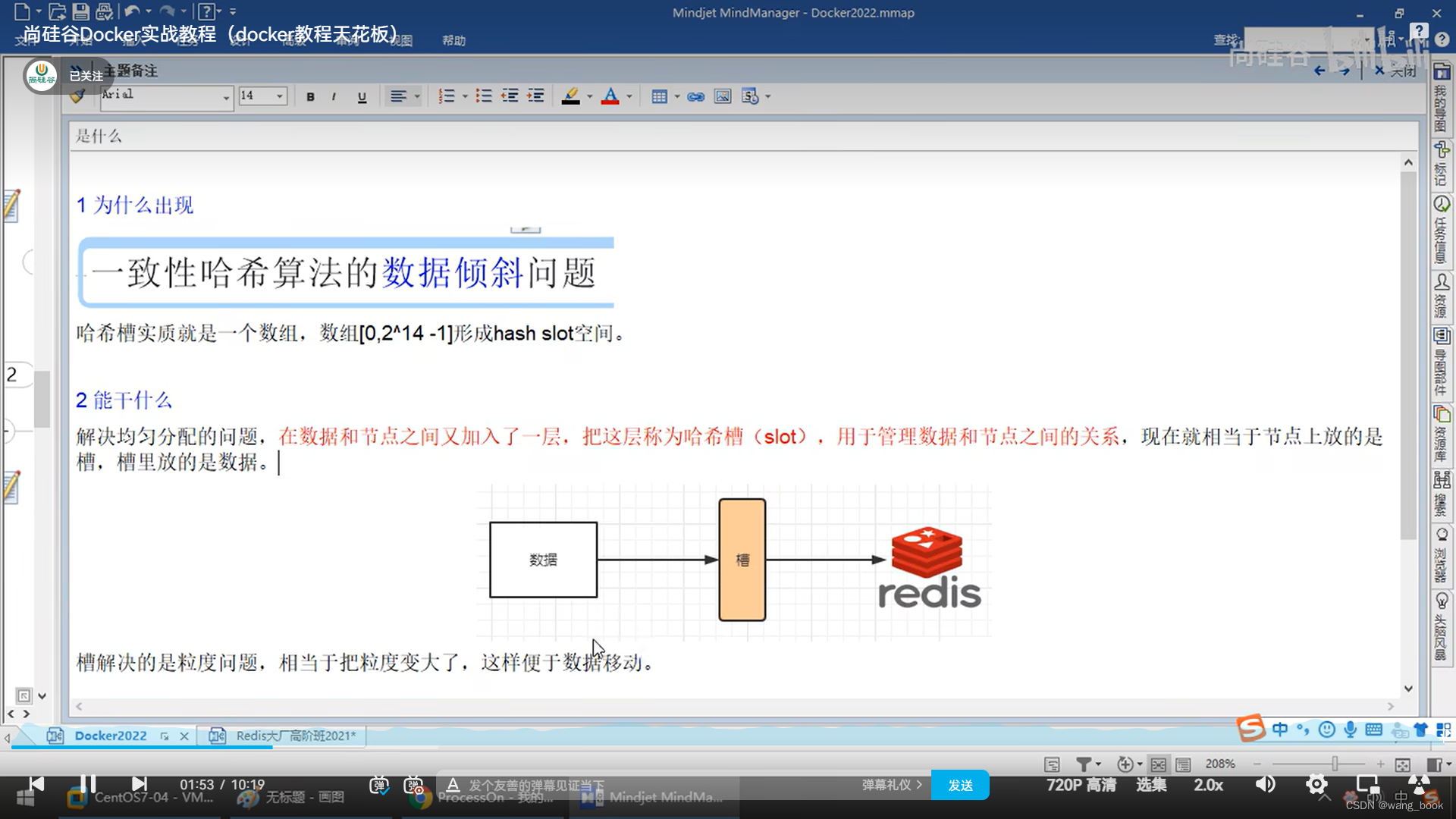Click the 发送 danmaku send button
Screen dimensions: 1456x819
(960, 785)
